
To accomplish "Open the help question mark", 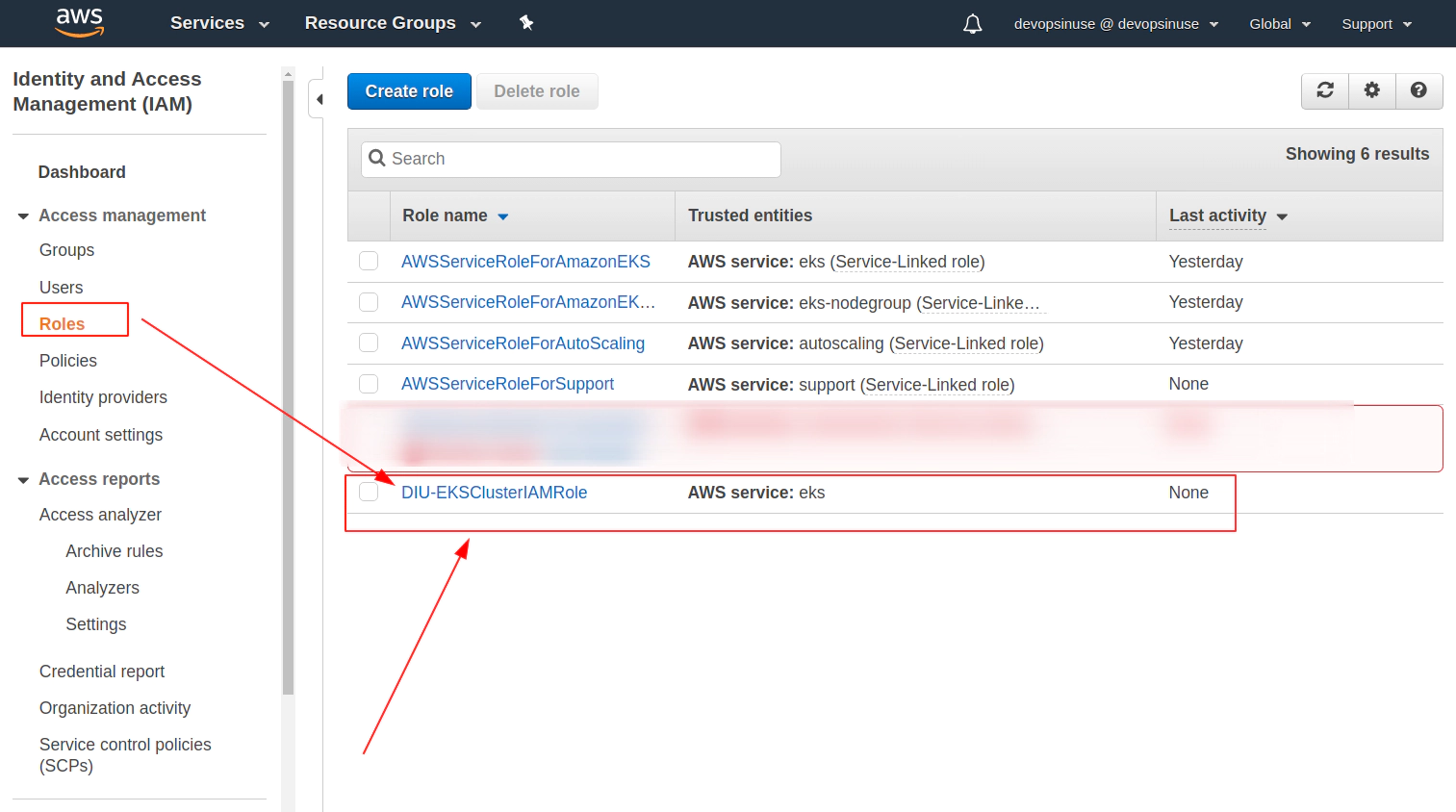I will [1418, 90].
